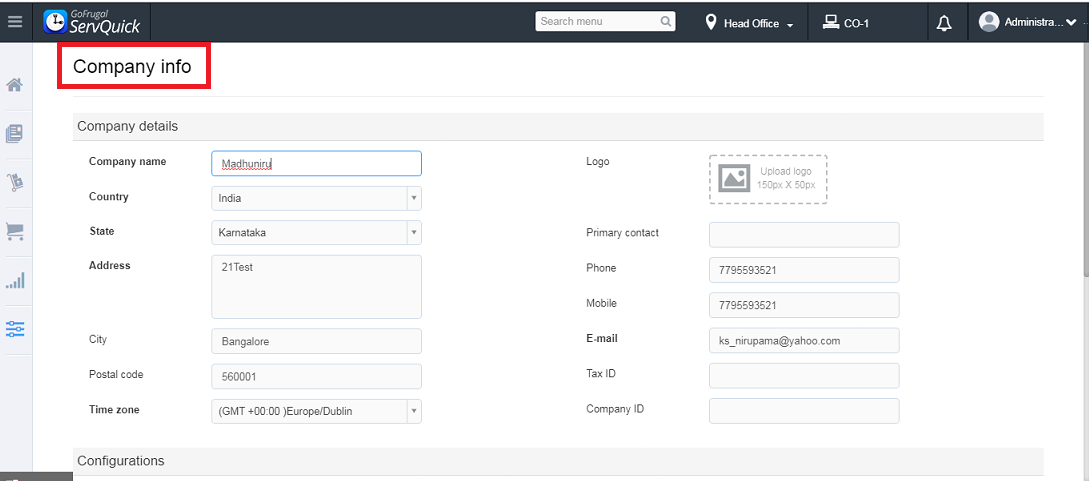This screenshot has width=1089, height=481.
Task: Open the Administrator account menu
Action: [1028, 22]
